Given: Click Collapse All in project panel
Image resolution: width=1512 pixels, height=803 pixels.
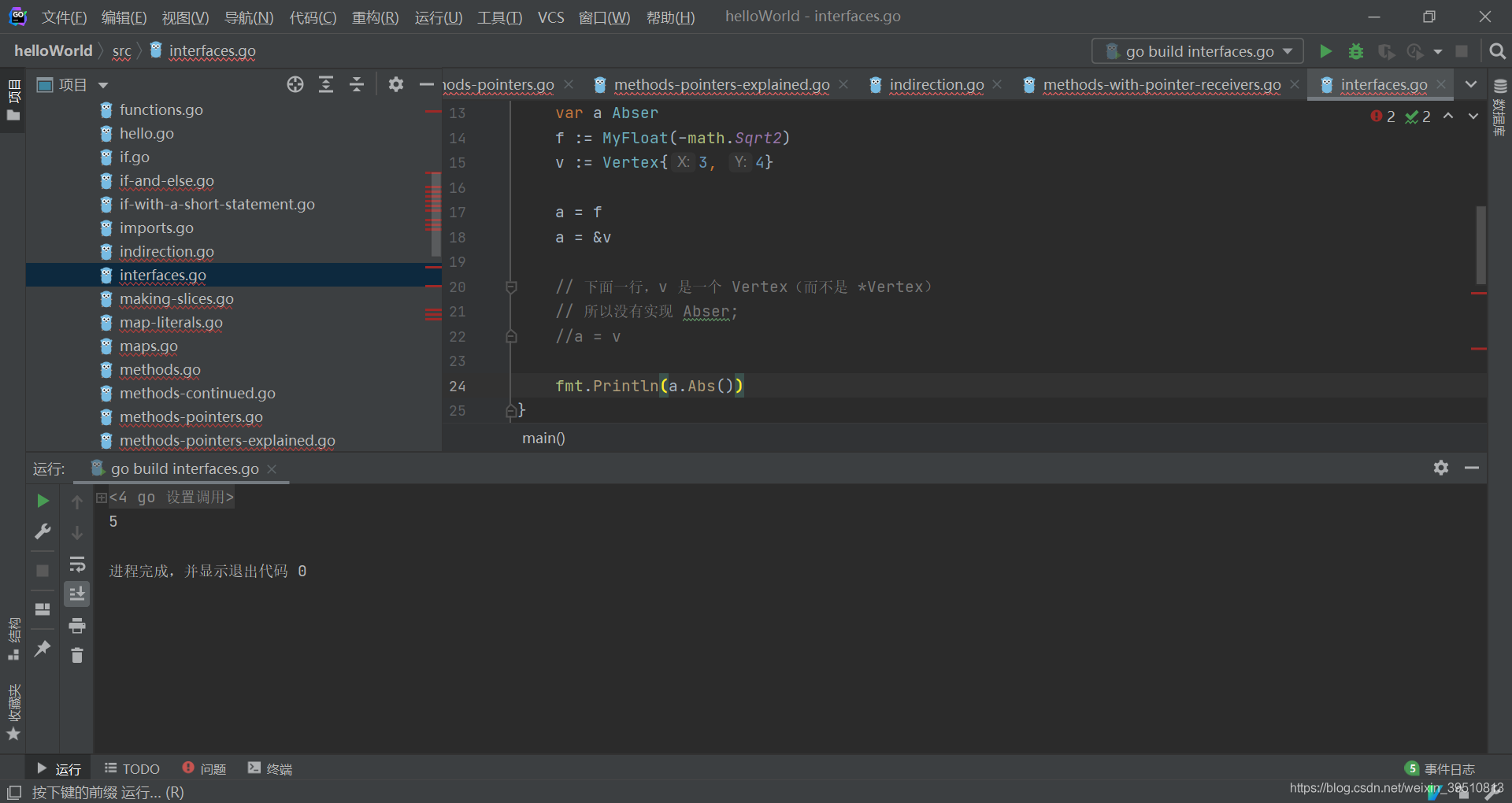Looking at the screenshot, I should point(357,84).
